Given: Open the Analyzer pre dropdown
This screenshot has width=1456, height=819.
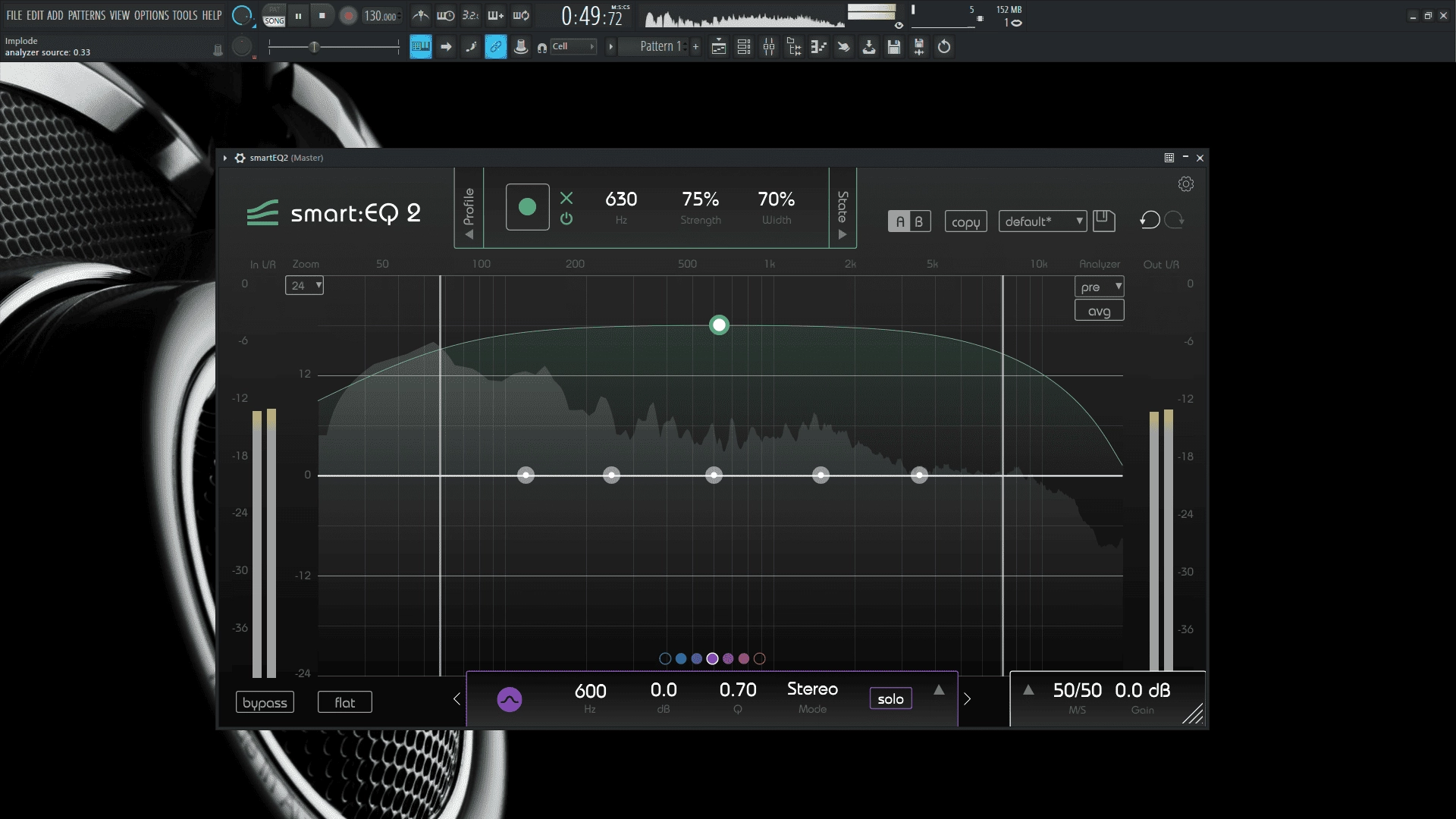Looking at the screenshot, I should point(1099,287).
